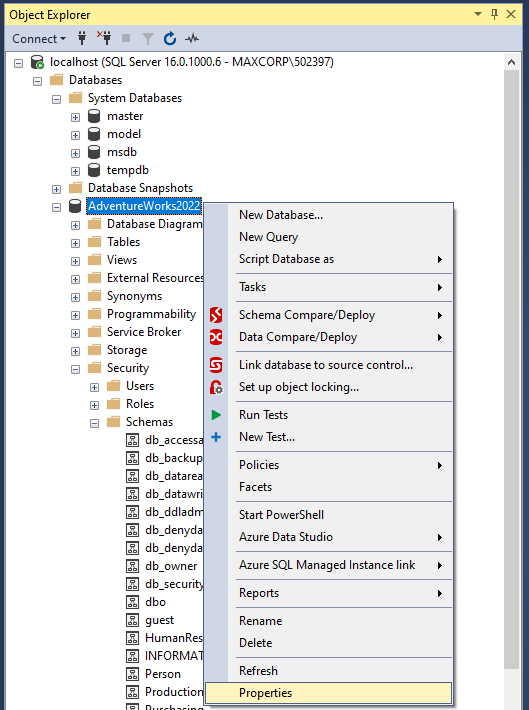Screen dimensions: 529x710
Task: Click the master database cylinder icon
Action: (x=94, y=116)
